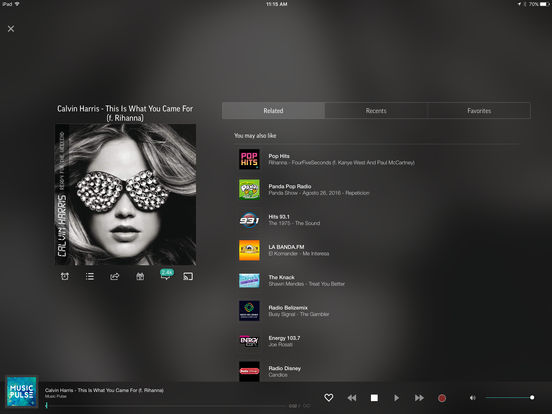Image resolution: width=552 pixels, height=414 pixels.
Task: Mute audio with the speaker icon
Action: pyautogui.click(x=472, y=398)
